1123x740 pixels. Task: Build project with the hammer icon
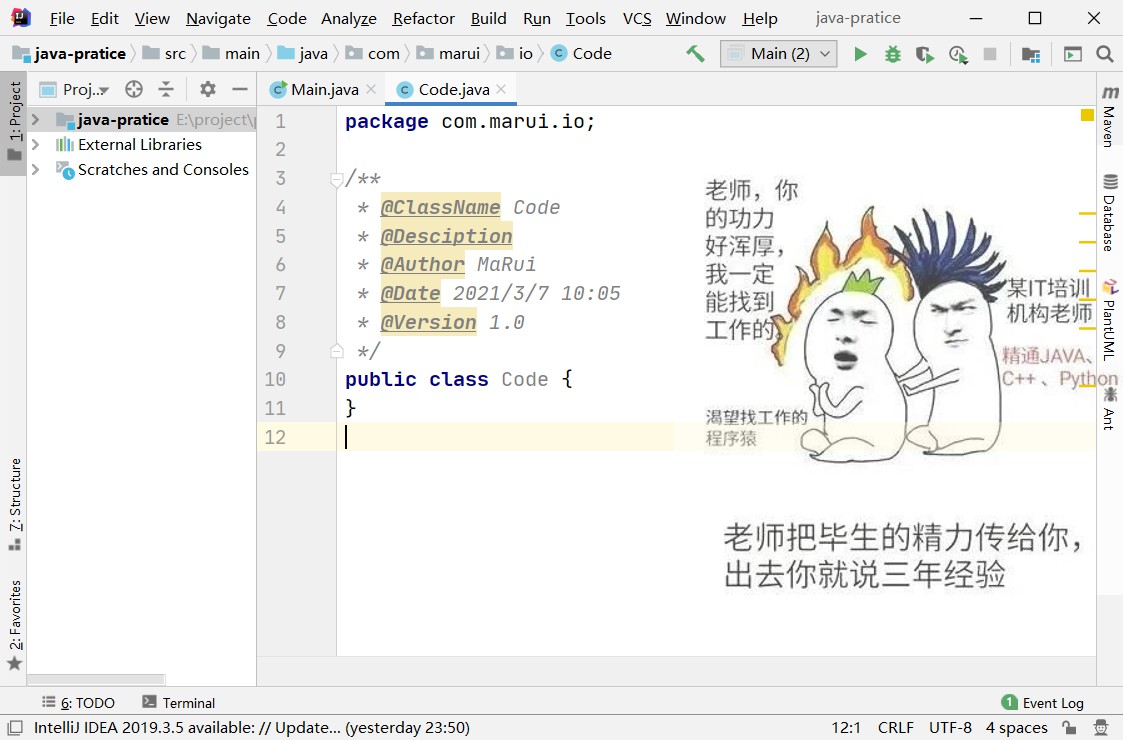(x=695, y=54)
